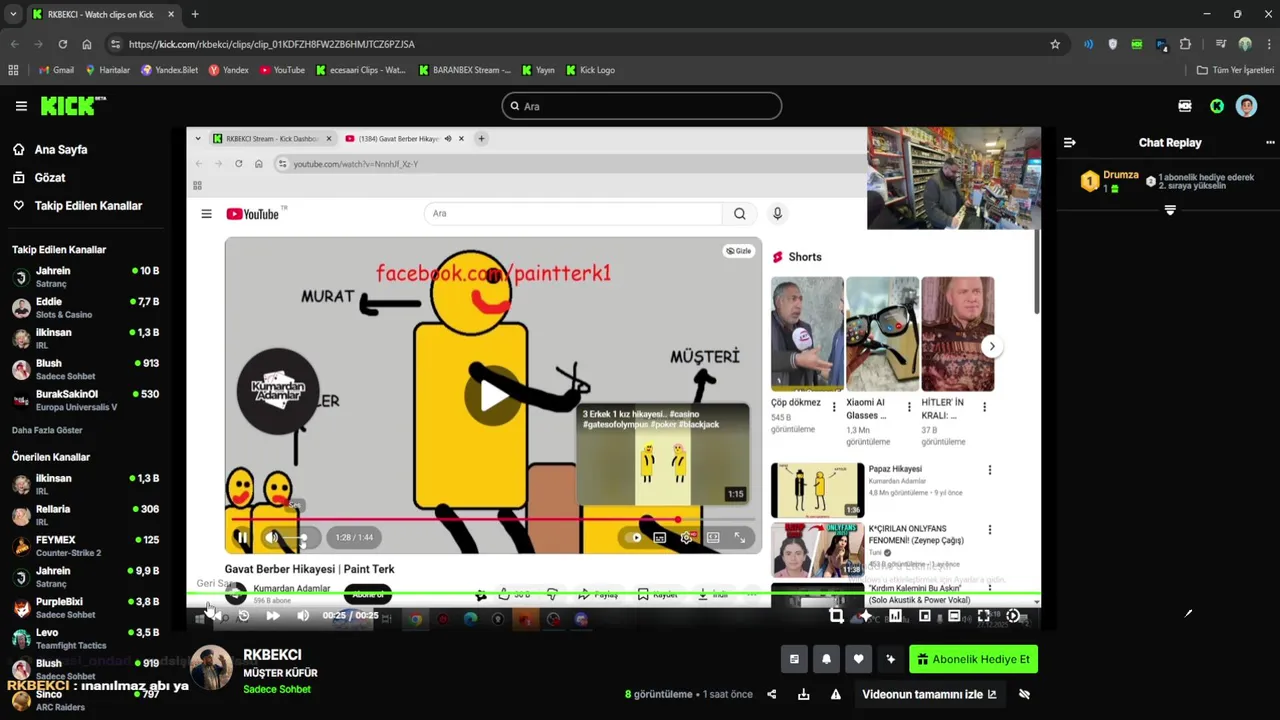Toggle notification bell for RKBEKCI
Viewport: 1280px width, 720px height.
[x=826, y=659]
